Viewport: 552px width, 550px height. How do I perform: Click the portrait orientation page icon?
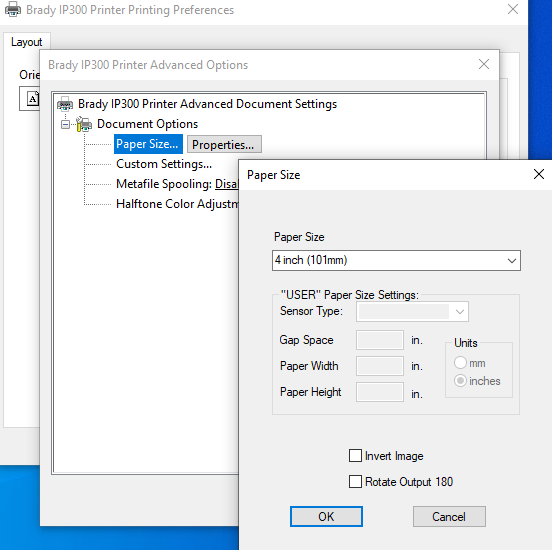point(33,99)
